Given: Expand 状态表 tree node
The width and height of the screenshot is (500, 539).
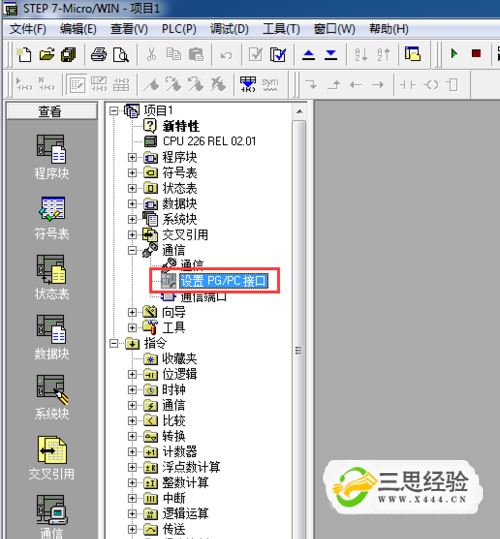Looking at the screenshot, I should pyautogui.click(x=132, y=188).
